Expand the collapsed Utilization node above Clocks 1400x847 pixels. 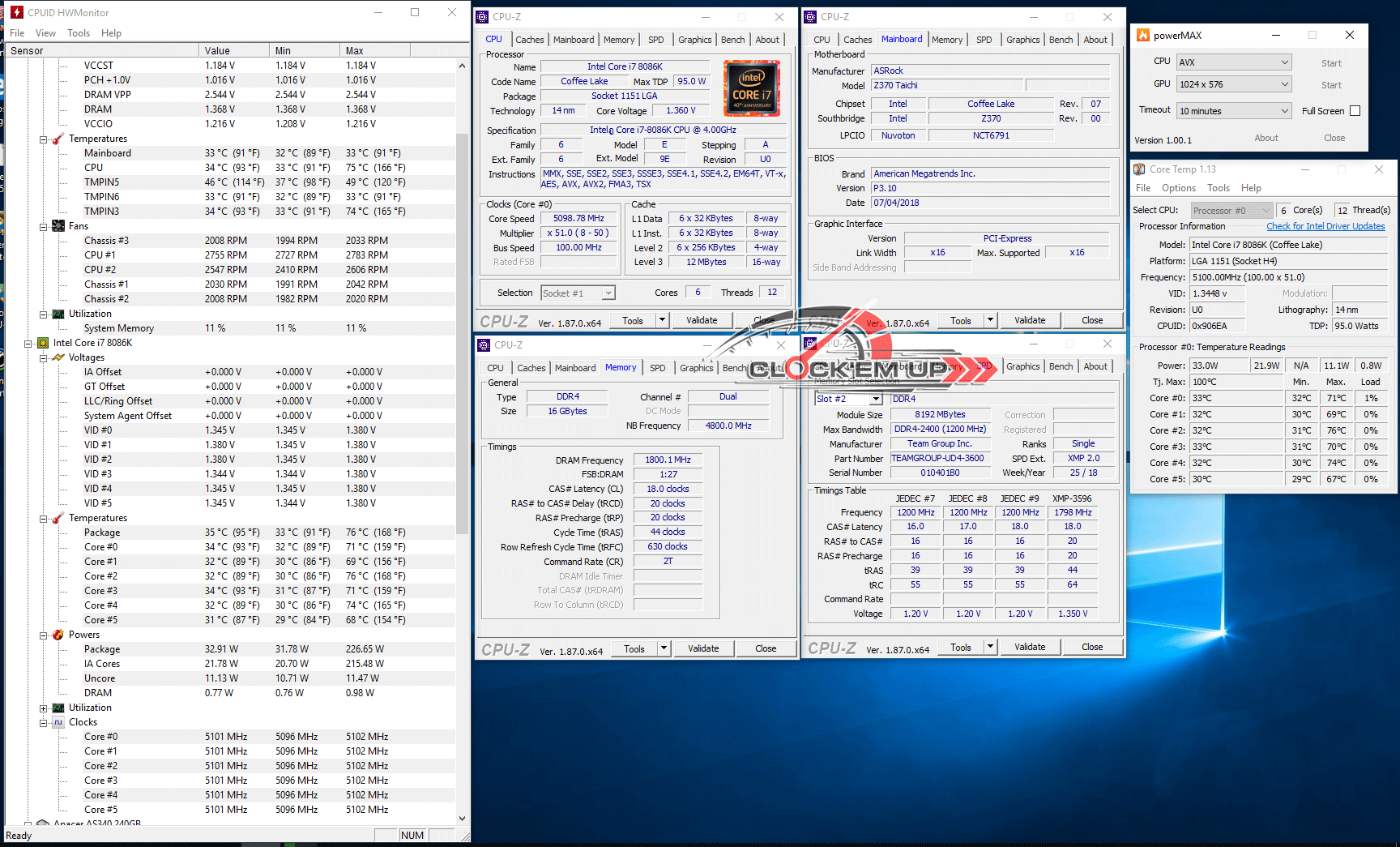[x=44, y=708]
